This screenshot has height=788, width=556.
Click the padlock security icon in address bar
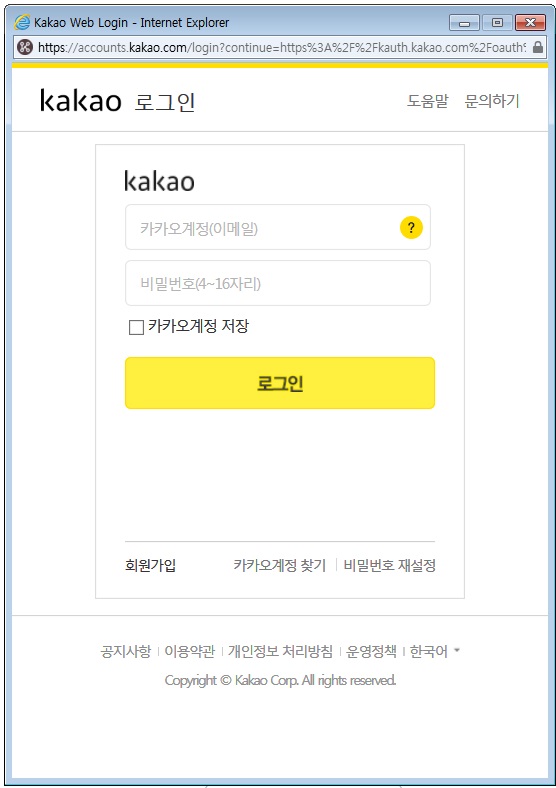pyautogui.click(x=537, y=47)
